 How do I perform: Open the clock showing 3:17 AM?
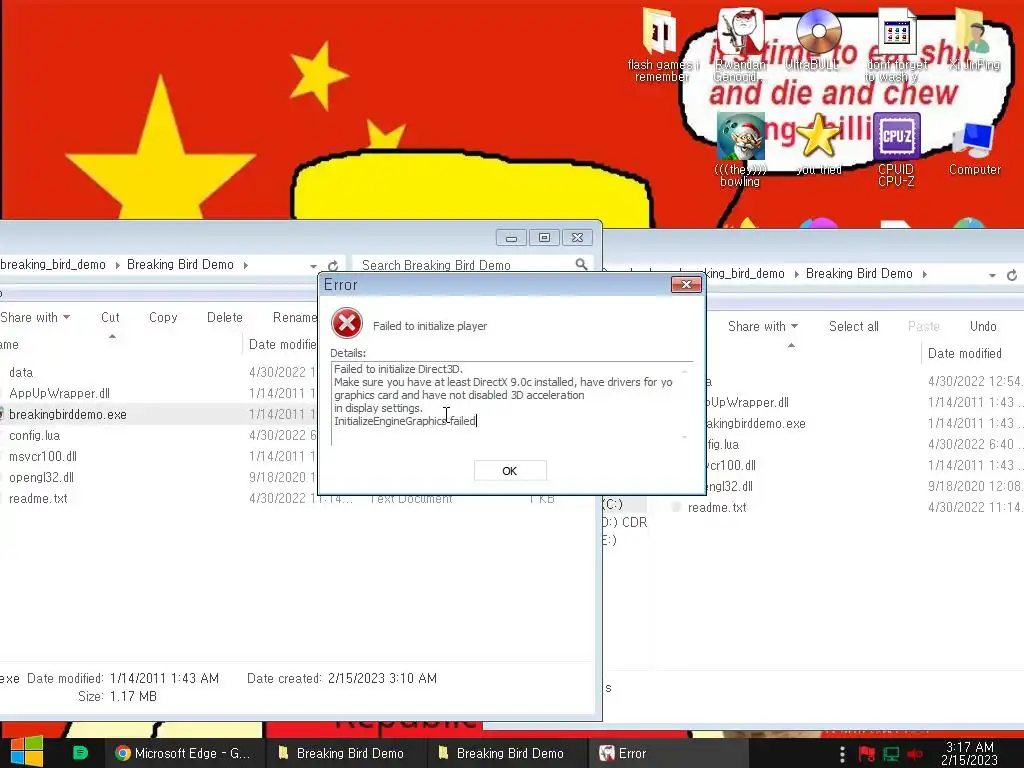pos(969,753)
